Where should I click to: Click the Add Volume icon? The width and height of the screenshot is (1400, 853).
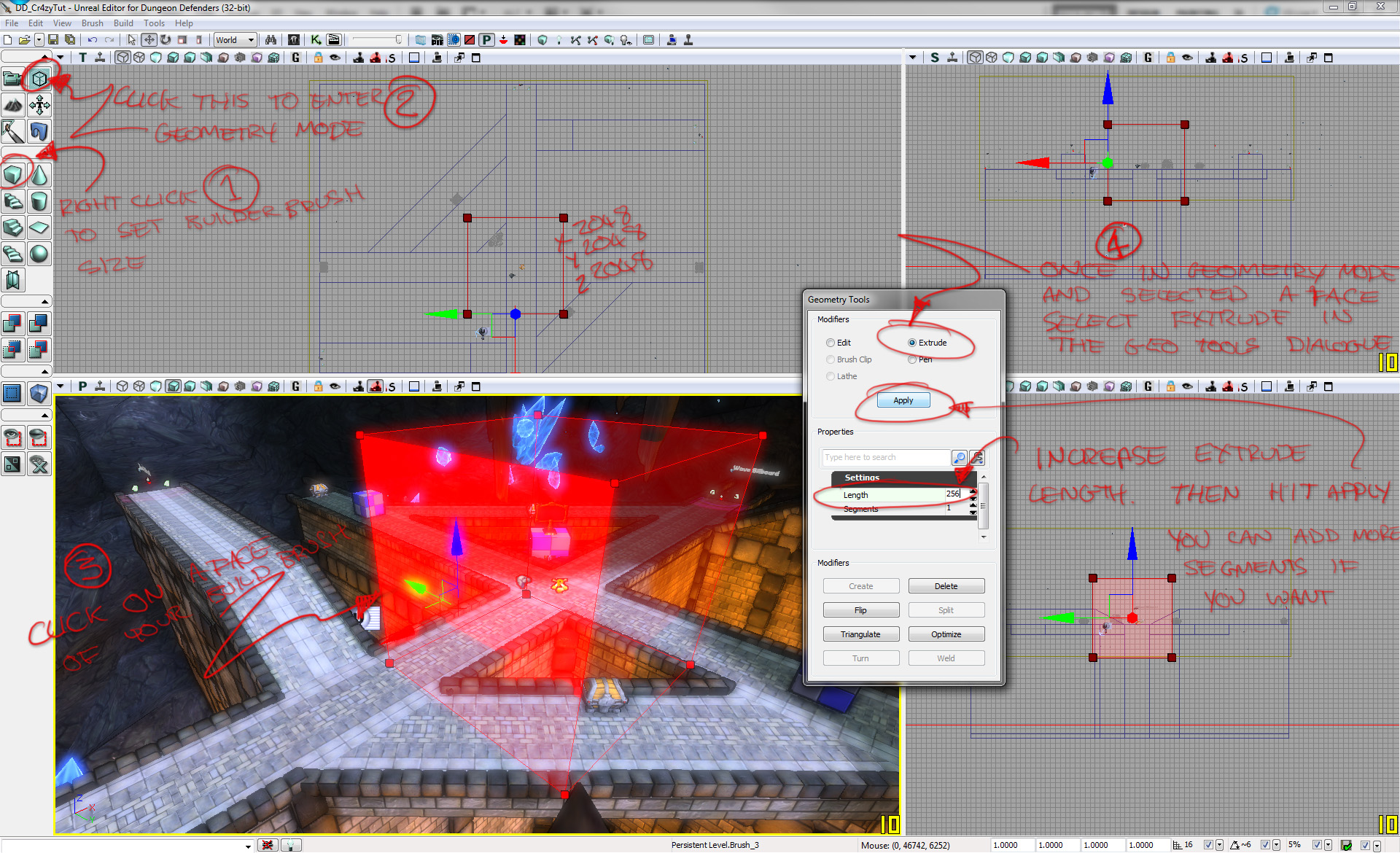point(39,394)
